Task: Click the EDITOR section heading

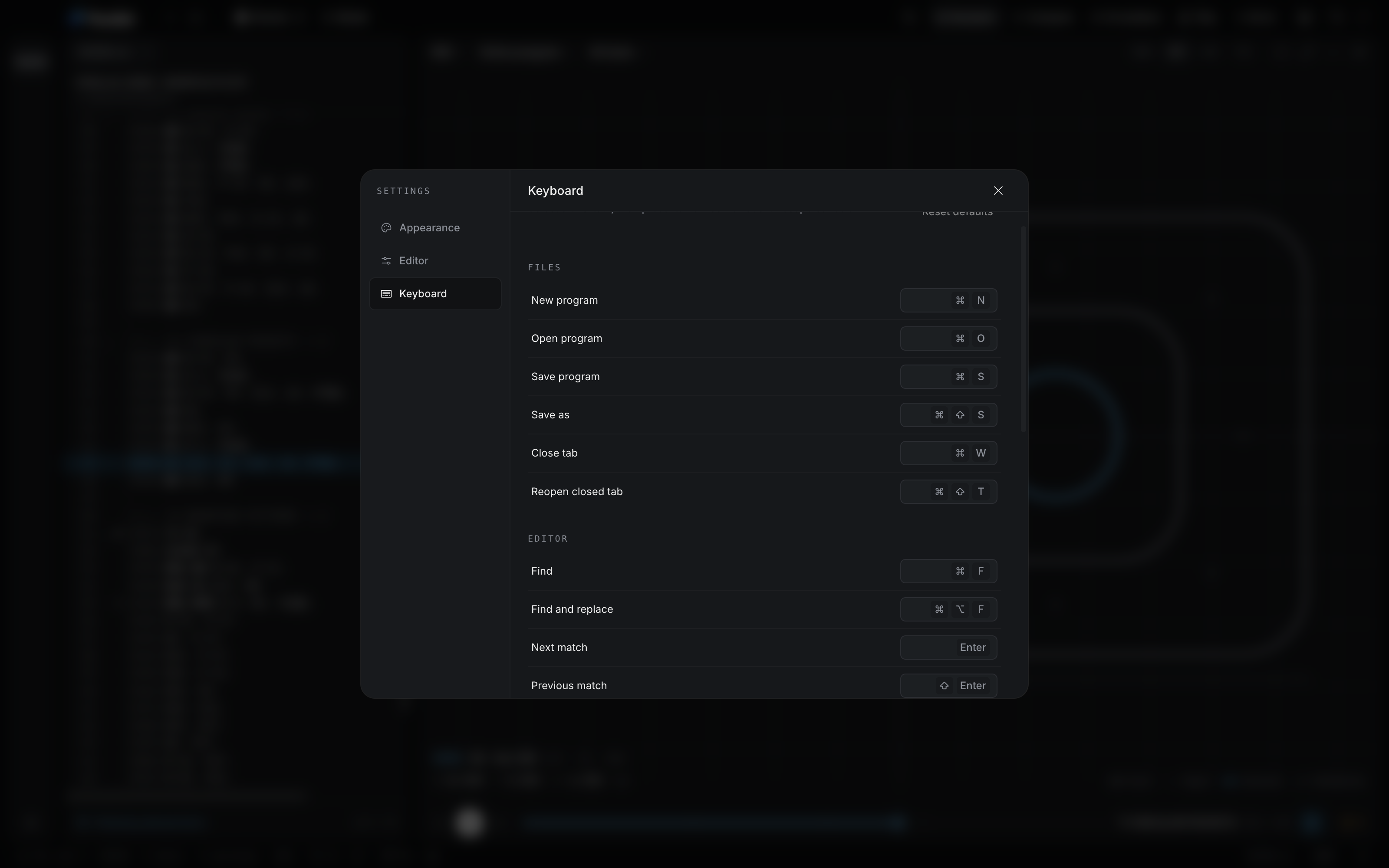Action: 547,539
